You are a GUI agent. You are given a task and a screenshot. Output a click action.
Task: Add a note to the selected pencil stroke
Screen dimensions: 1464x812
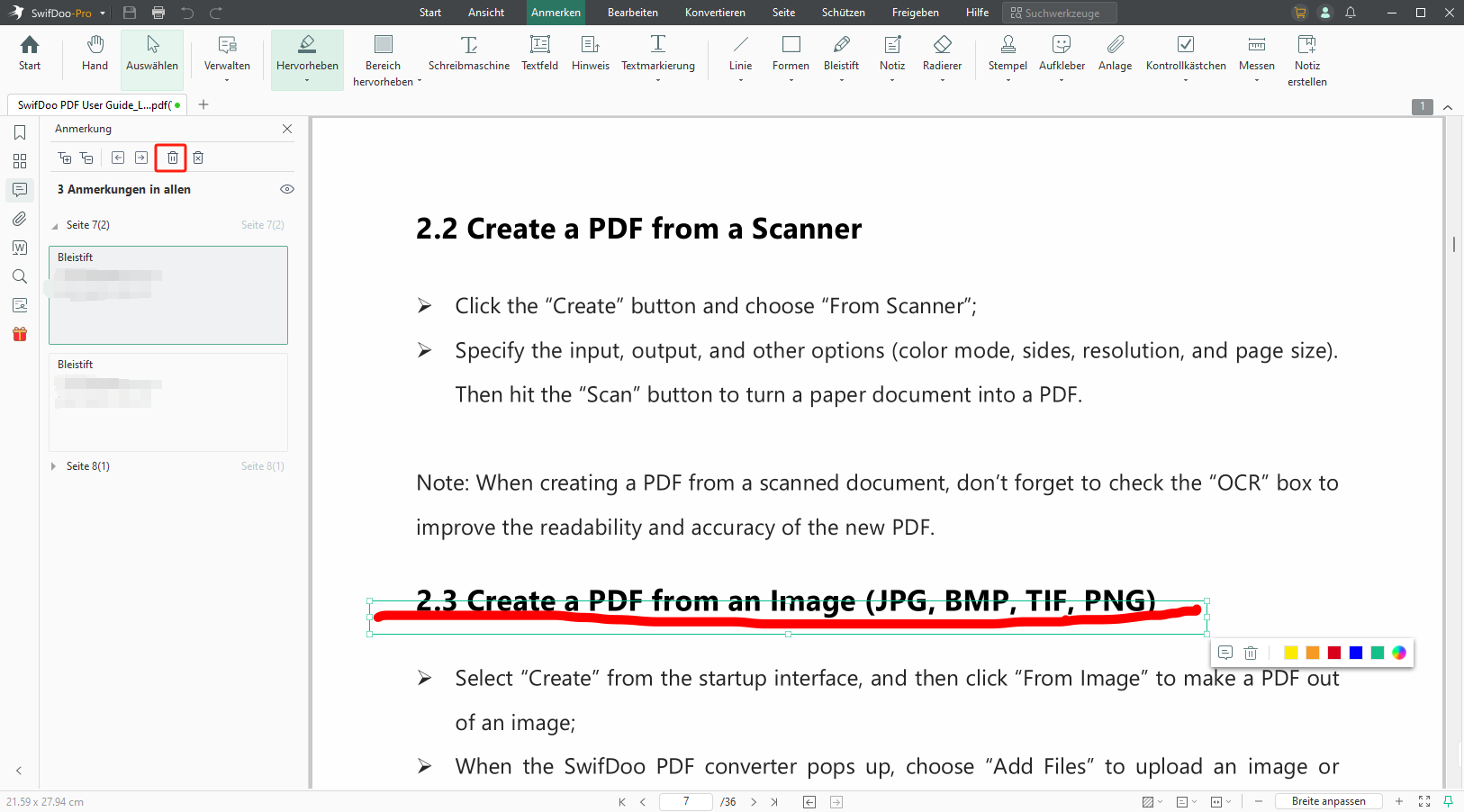click(x=1225, y=653)
